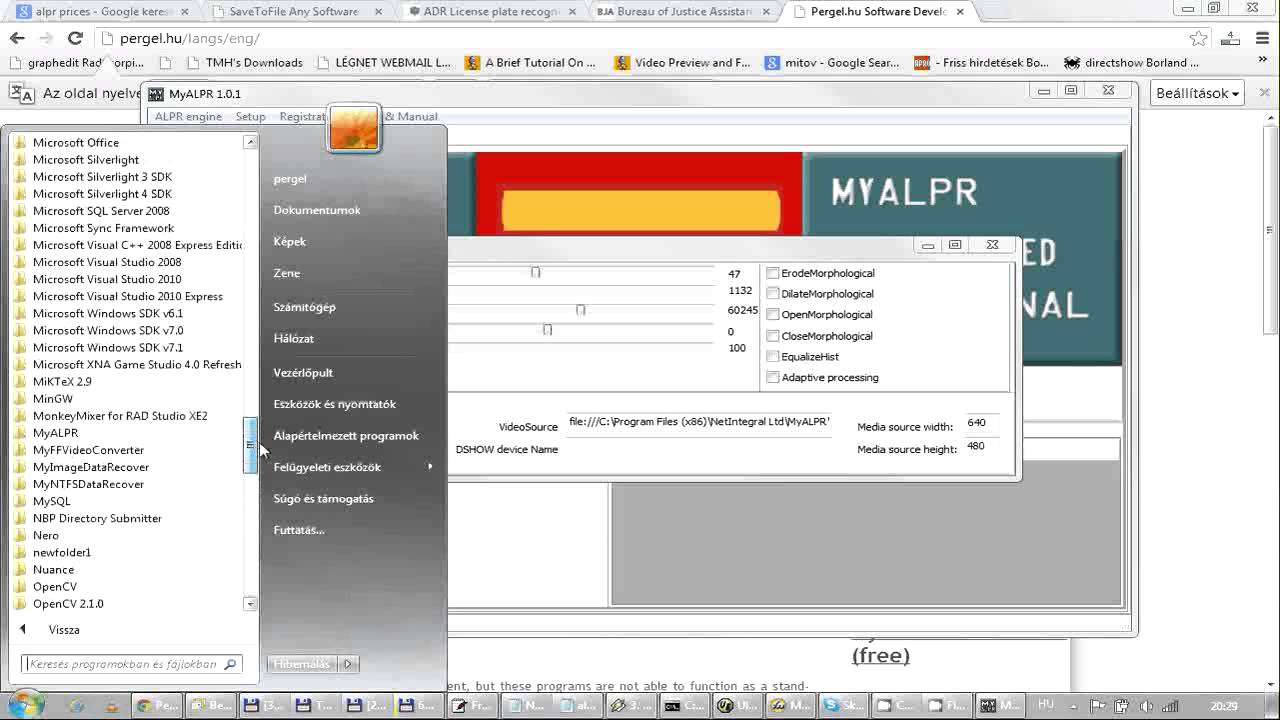1280x720 pixels.
Task: Click the volume icon in the system tray
Action: [x=1146, y=706]
